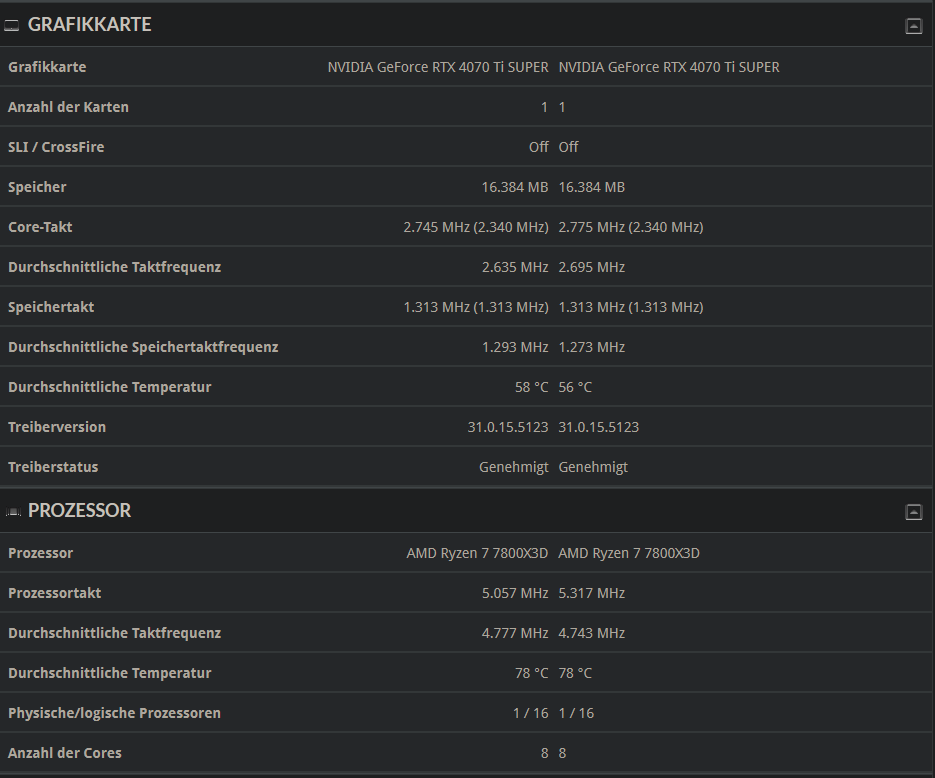The height and width of the screenshot is (778, 935).
Task: Select the 1.273 MHz memory clock value
Action: coord(592,347)
